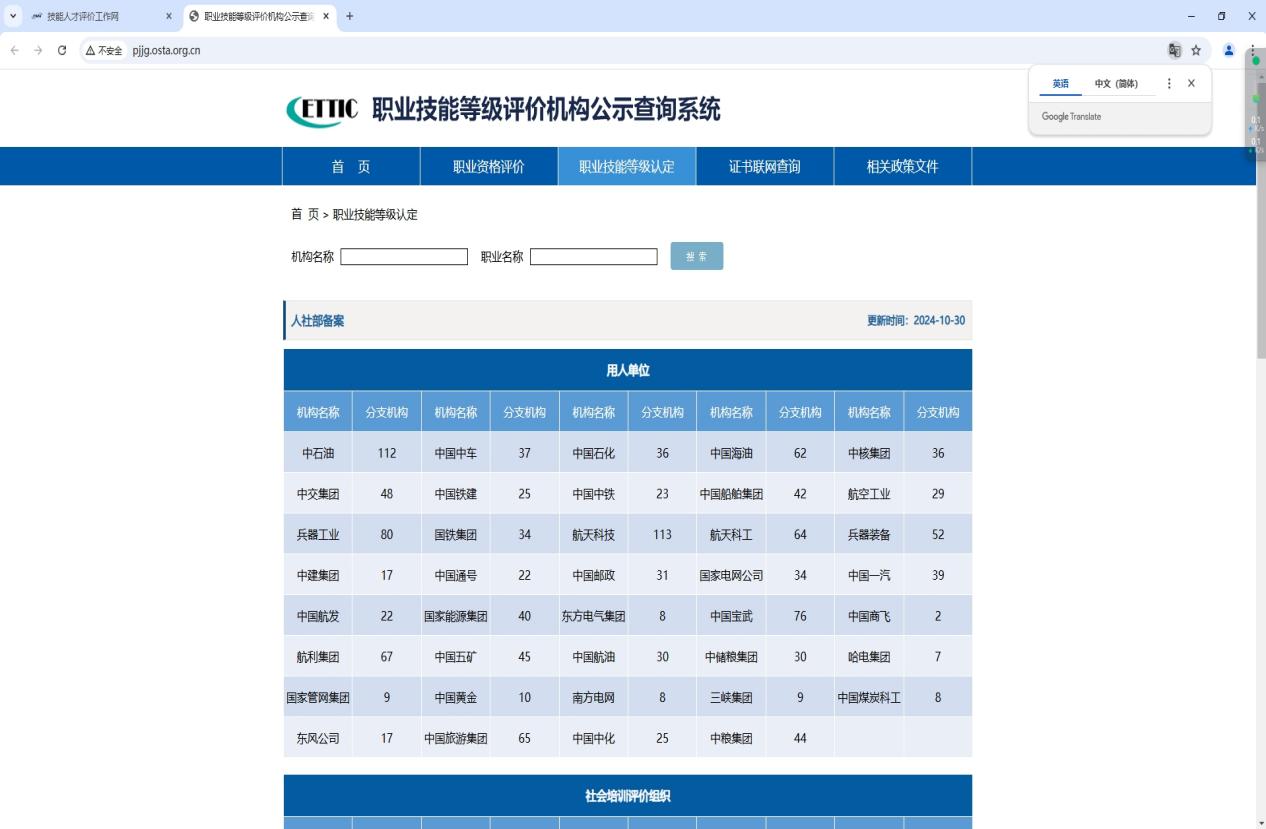Click into the 机构名称 input field
This screenshot has width=1266, height=829.
[x=404, y=257]
